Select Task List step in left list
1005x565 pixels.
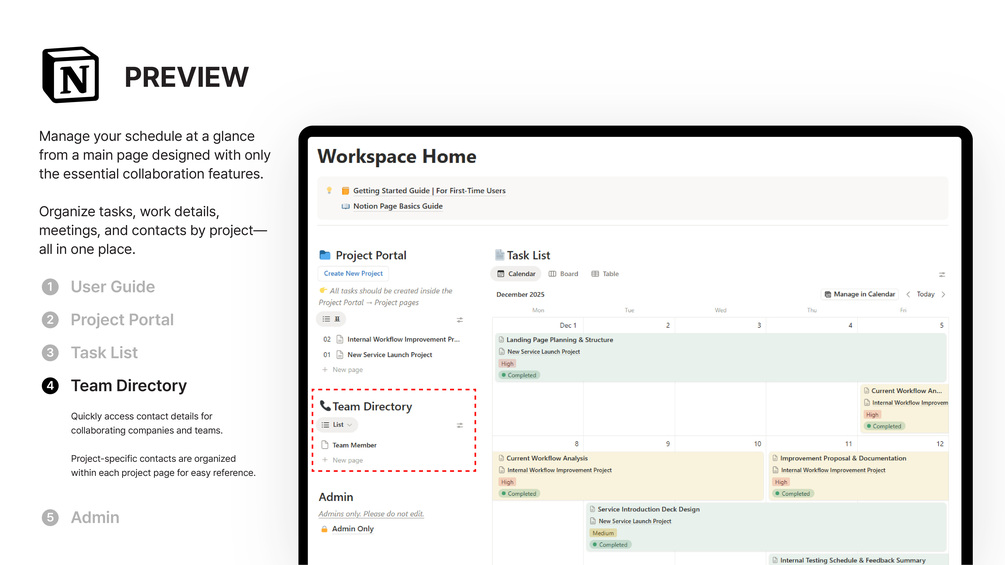point(90,353)
